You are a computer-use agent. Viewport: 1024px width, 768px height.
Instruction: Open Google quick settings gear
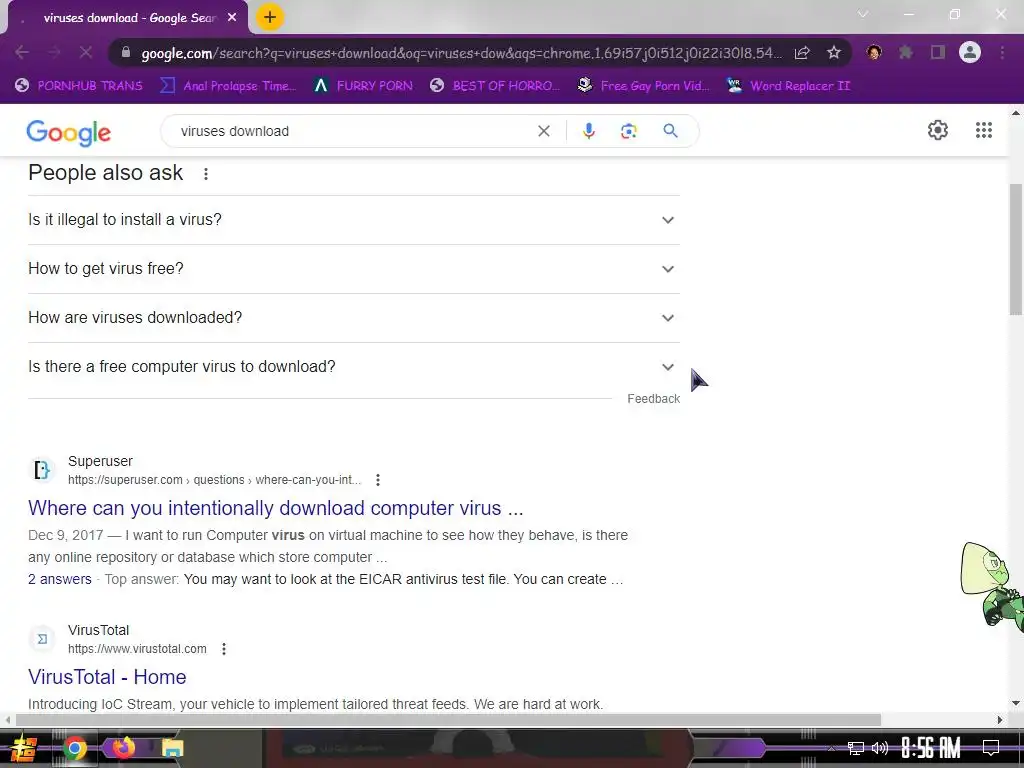click(x=938, y=130)
